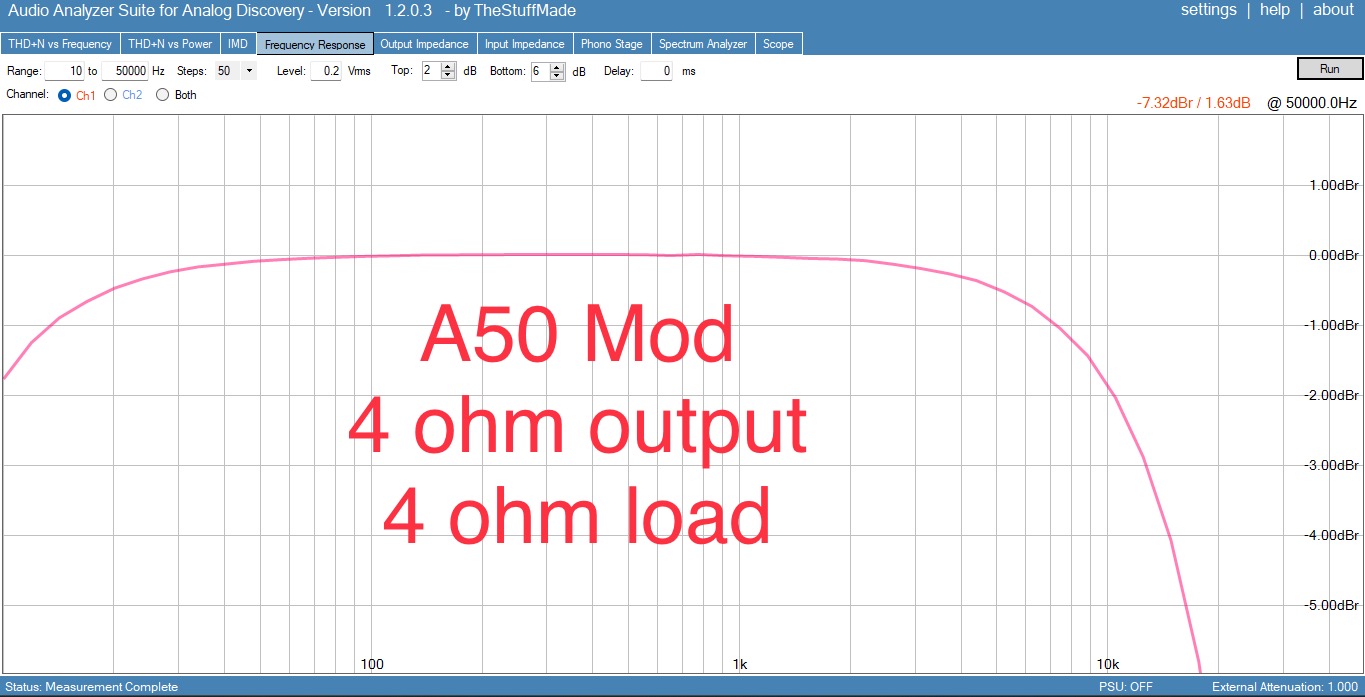Open the THD+N vs Frequency tab

tap(60, 44)
